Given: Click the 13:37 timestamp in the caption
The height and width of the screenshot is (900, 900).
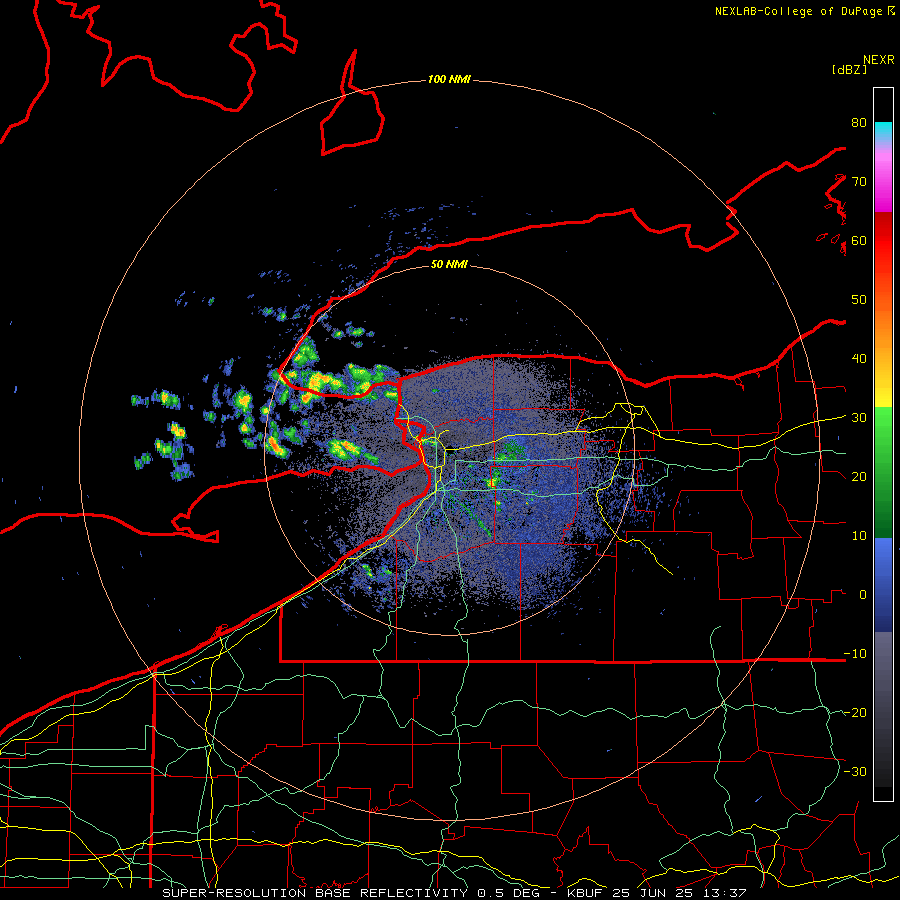Looking at the screenshot, I should (727, 893).
